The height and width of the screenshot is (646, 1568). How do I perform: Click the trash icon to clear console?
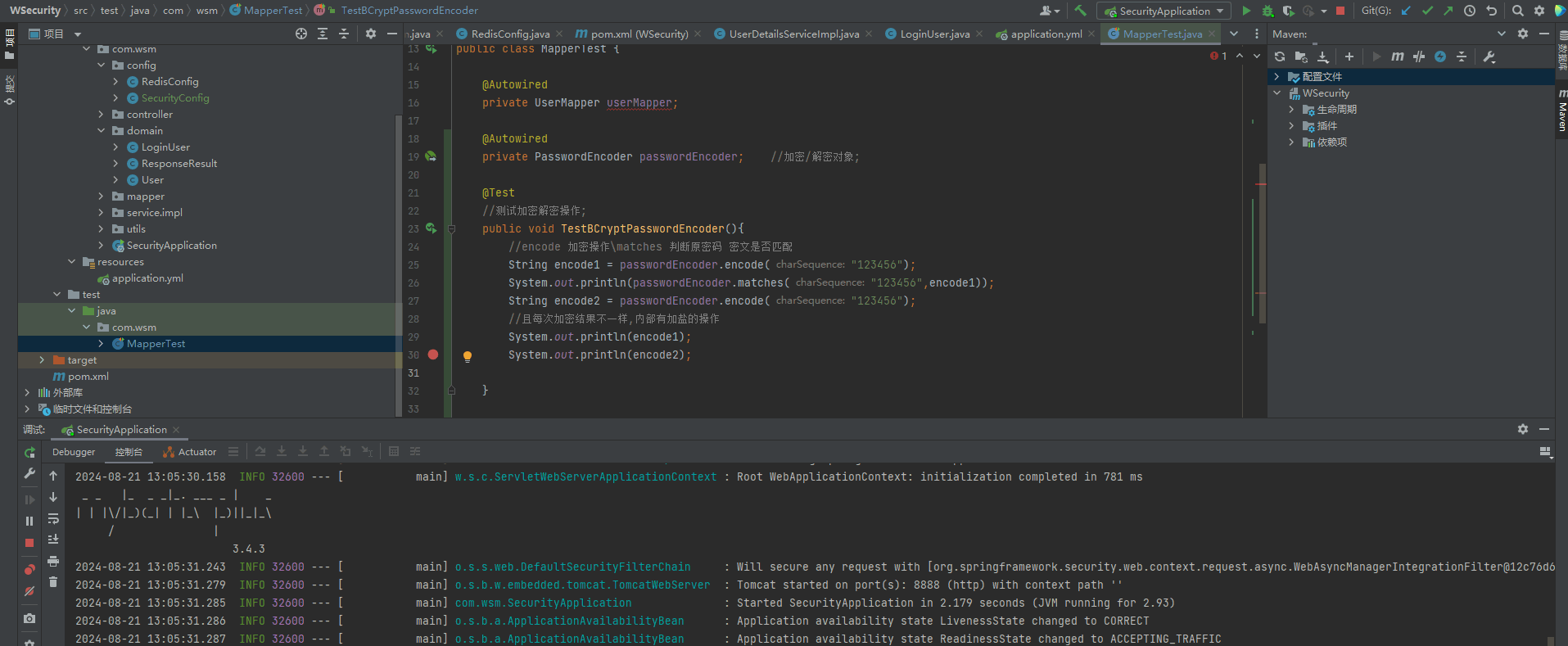pyautogui.click(x=53, y=582)
